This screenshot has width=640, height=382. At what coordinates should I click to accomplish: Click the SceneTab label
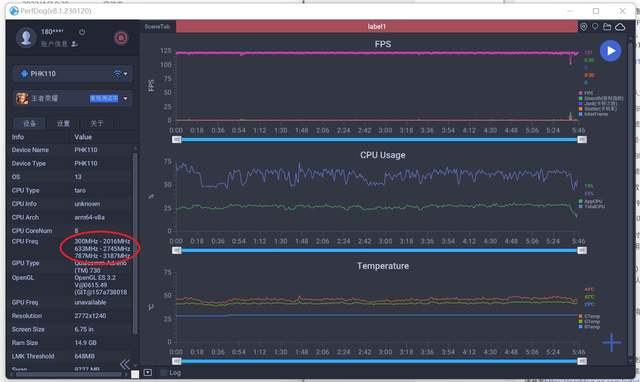(x=157, y=27)
